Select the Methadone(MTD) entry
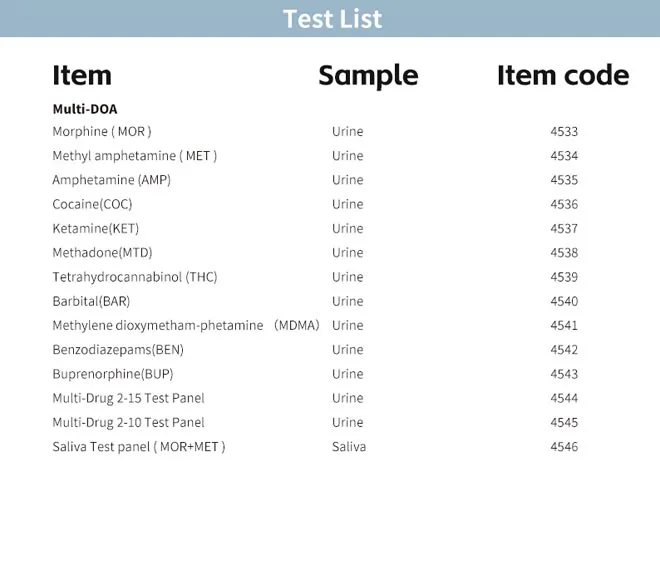The height and width of the screenshot is (580, 660). pyautogui.click(x=102, y=253)
